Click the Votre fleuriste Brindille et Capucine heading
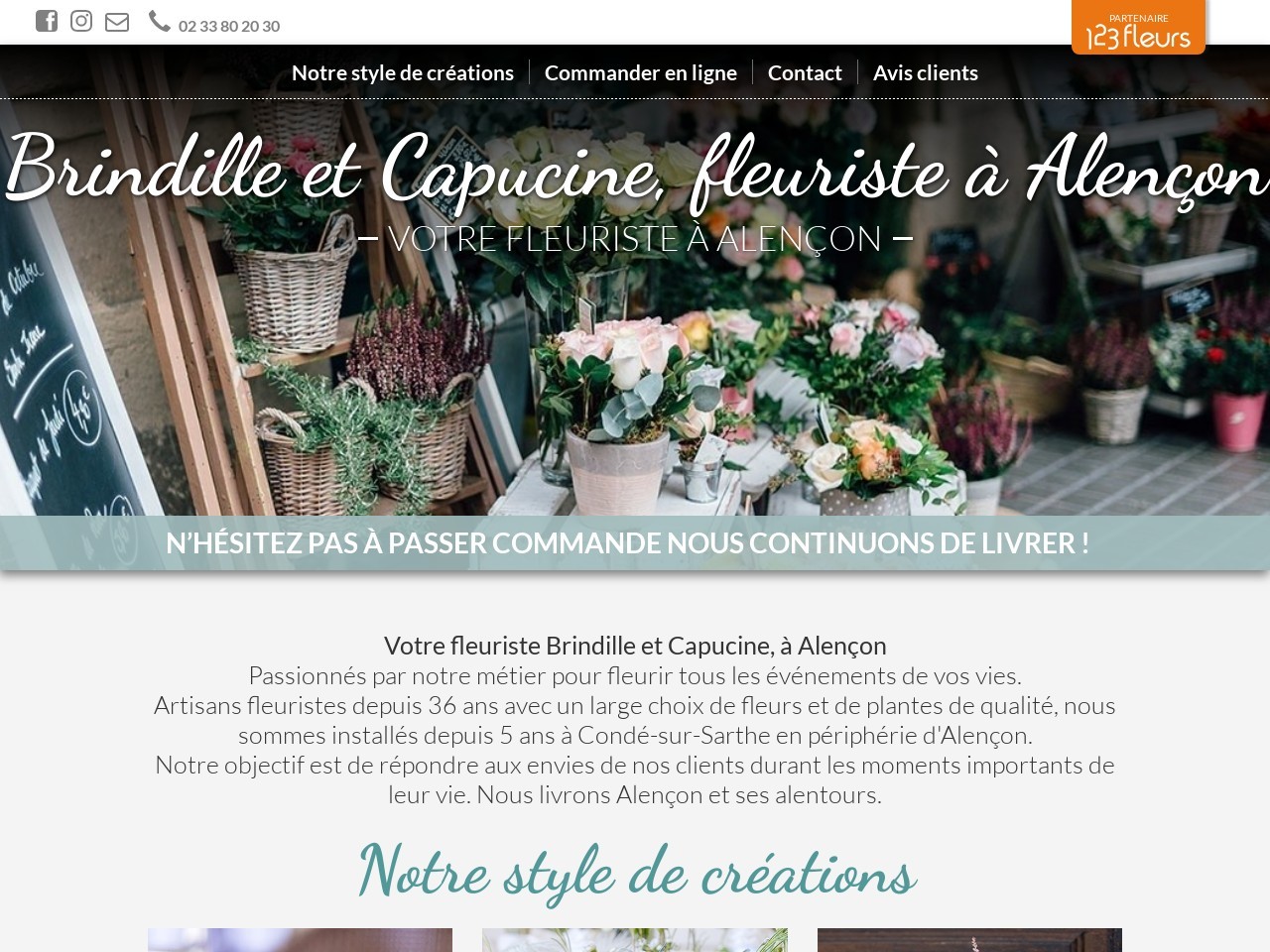The image size is (1270, 952). pos(635,646)
